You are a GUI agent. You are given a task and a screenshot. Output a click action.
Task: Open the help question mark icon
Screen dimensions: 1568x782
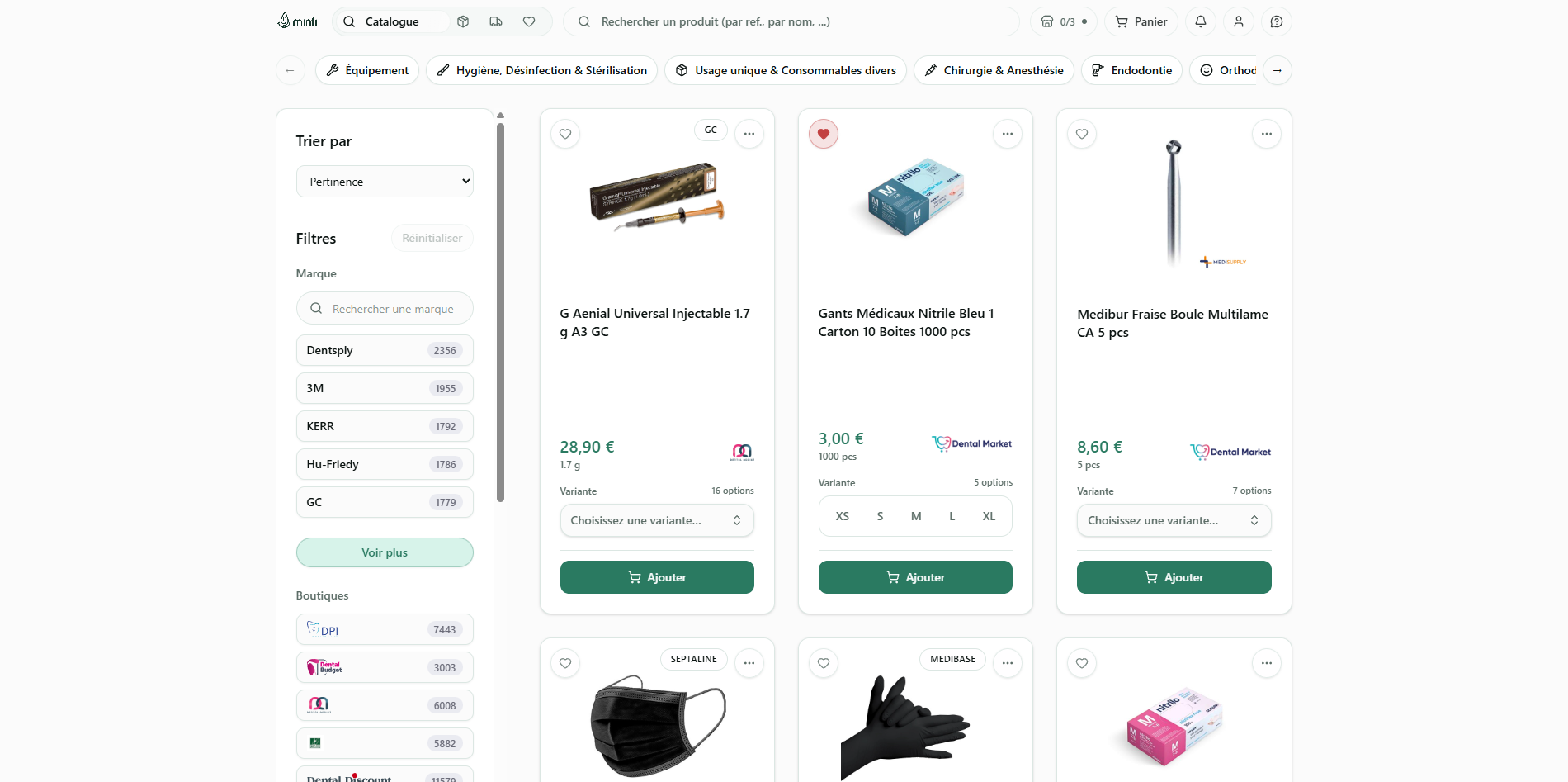tap(1277, 21)
